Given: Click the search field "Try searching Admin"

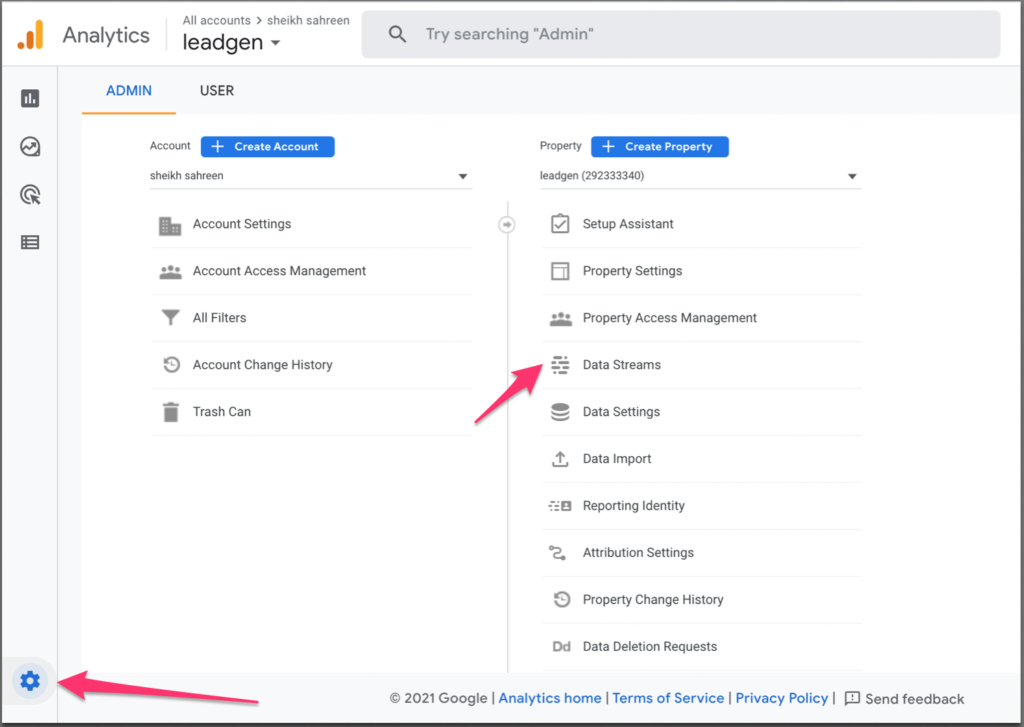Looking at the screenshot, I should click(x=681, y=34).
